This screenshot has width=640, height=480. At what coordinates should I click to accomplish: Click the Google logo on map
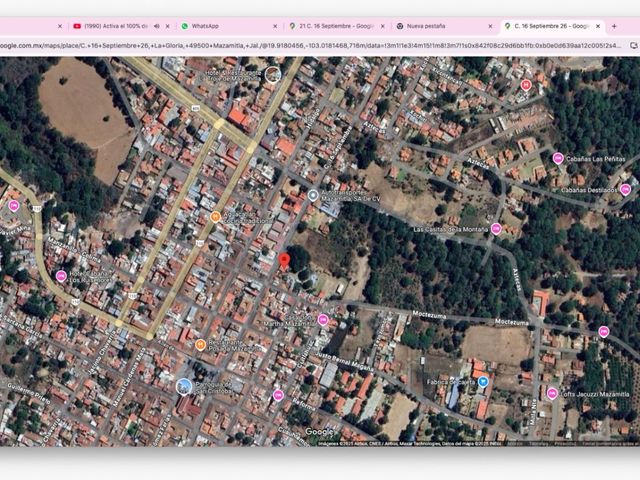point(319,431)
